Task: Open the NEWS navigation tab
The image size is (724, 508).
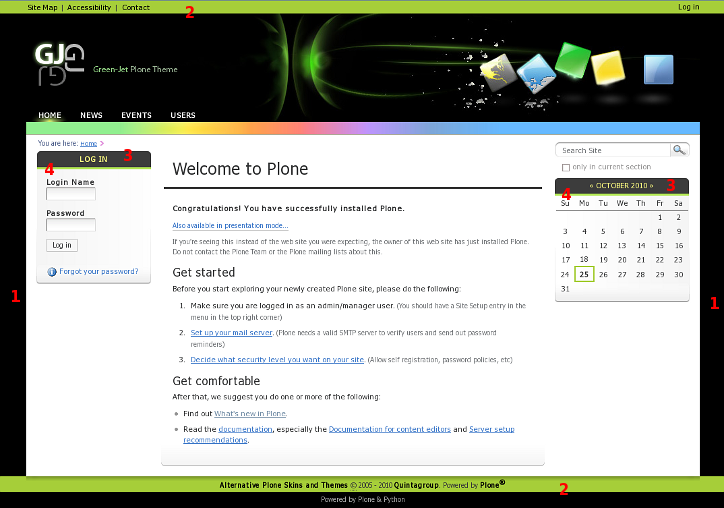Action: 91,115
